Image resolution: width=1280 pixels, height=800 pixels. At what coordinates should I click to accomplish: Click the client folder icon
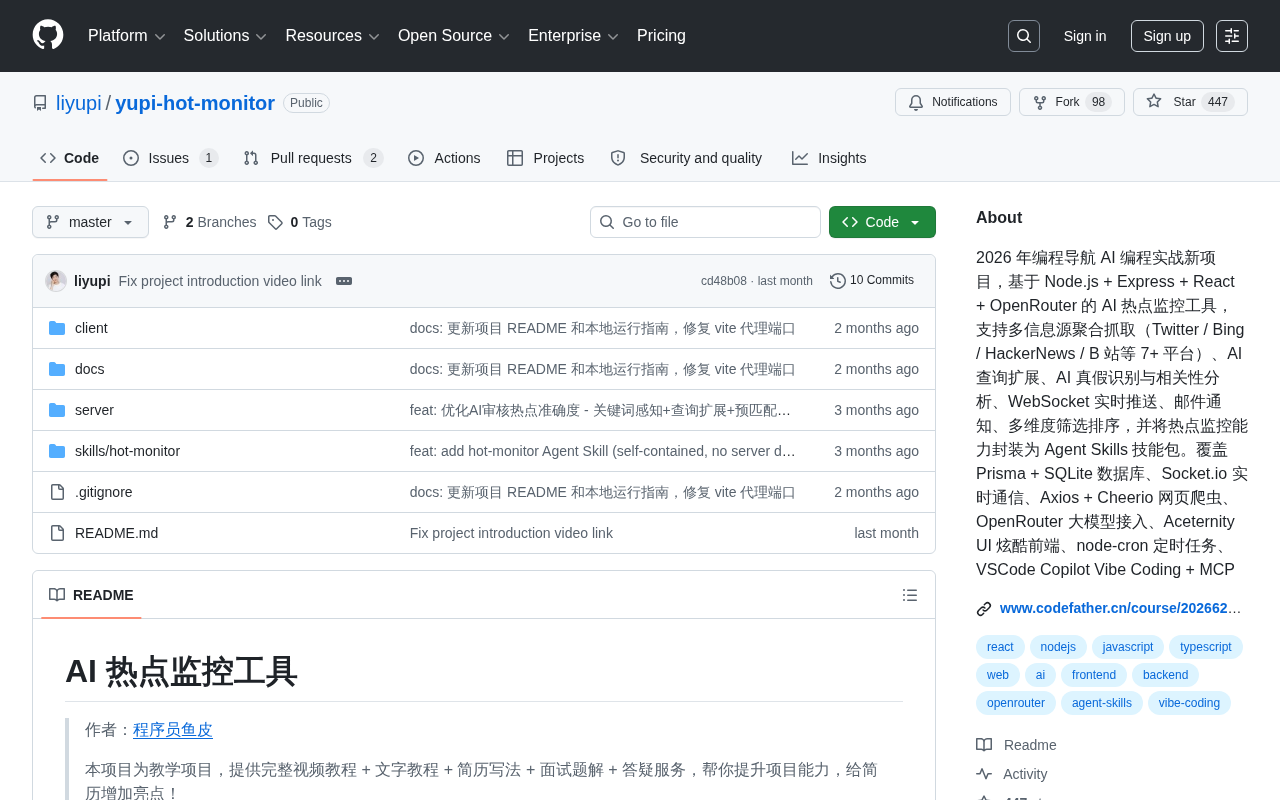point(57,328)
